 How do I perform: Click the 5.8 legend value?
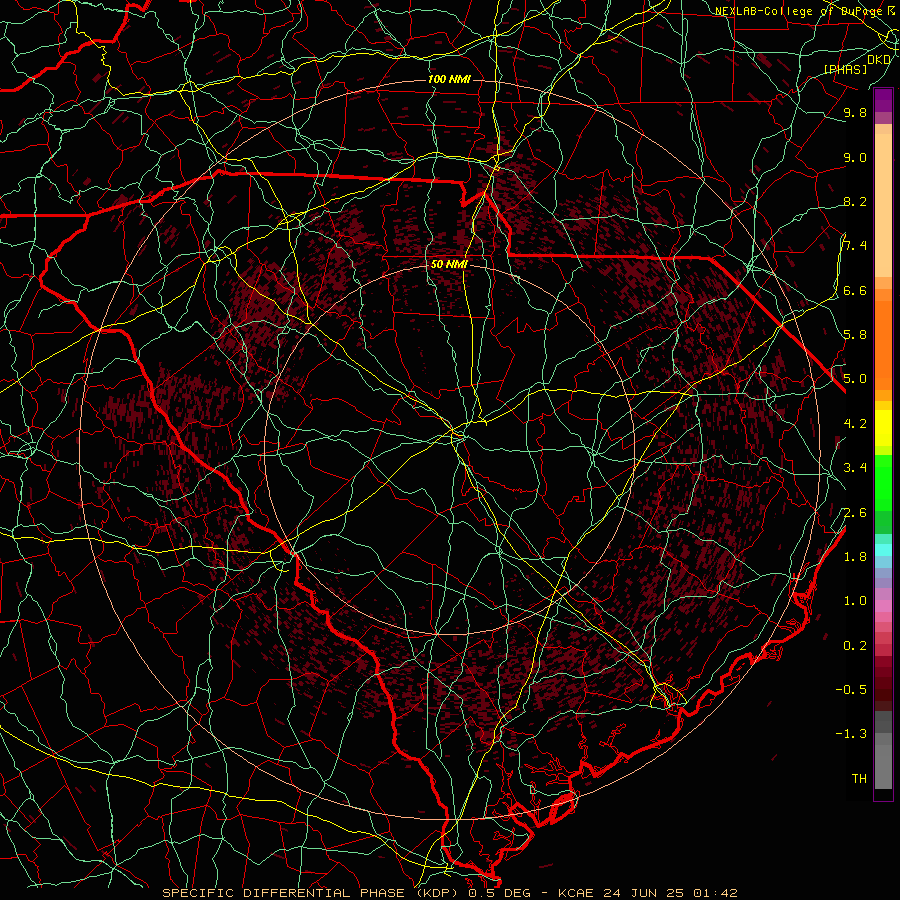pos(855,334)
